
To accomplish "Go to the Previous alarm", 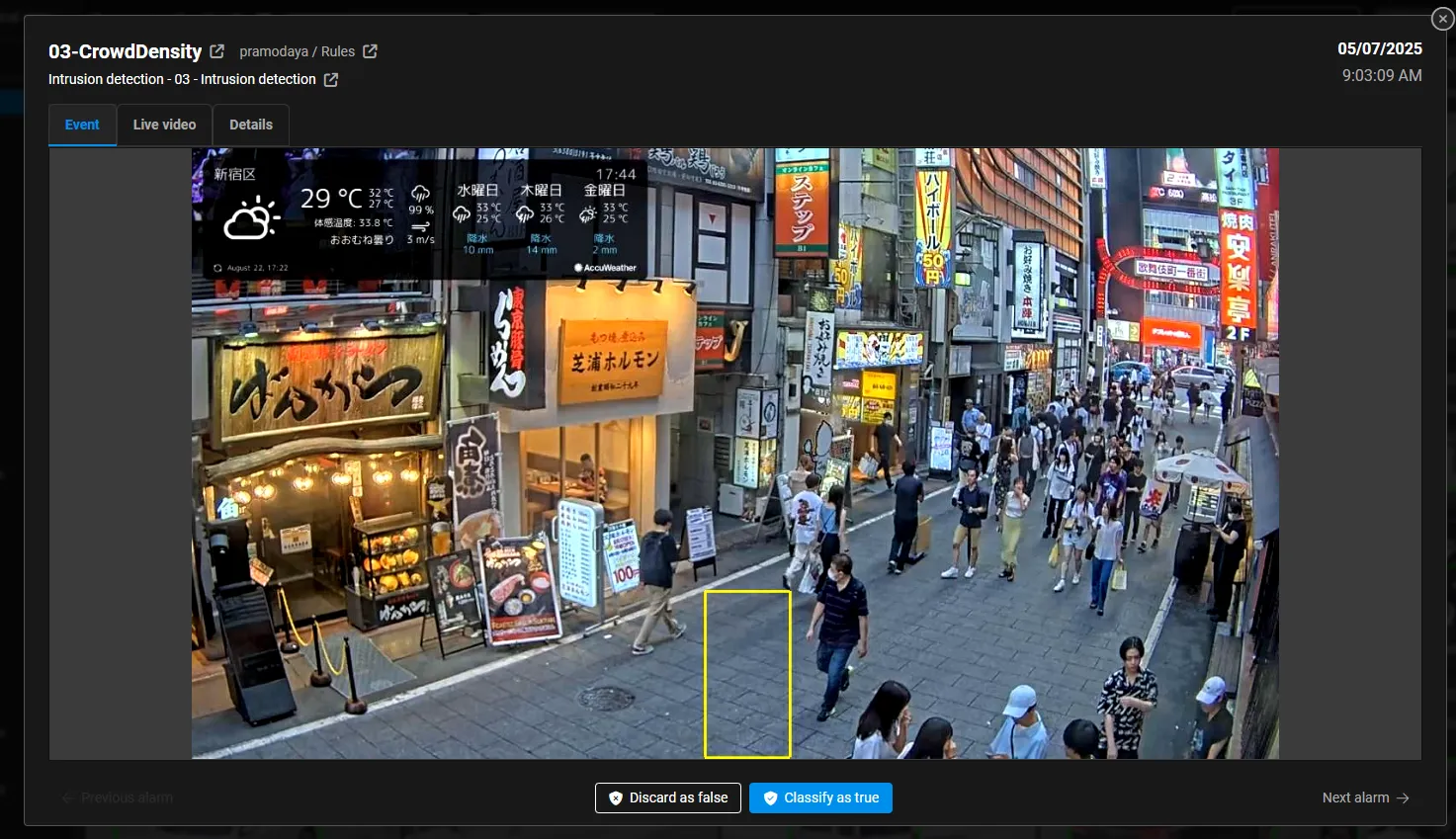I will pyautogui.click(x=117, y=797).
